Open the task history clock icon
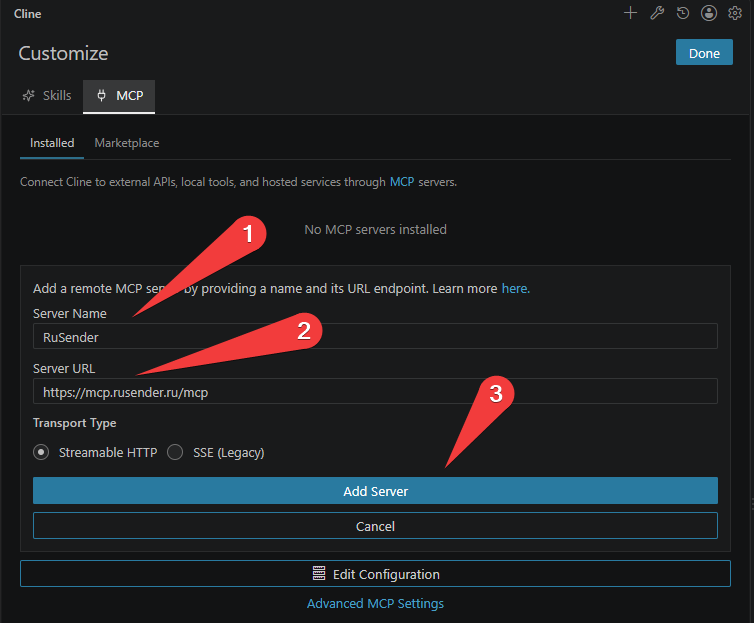 (x=683, y=13)
